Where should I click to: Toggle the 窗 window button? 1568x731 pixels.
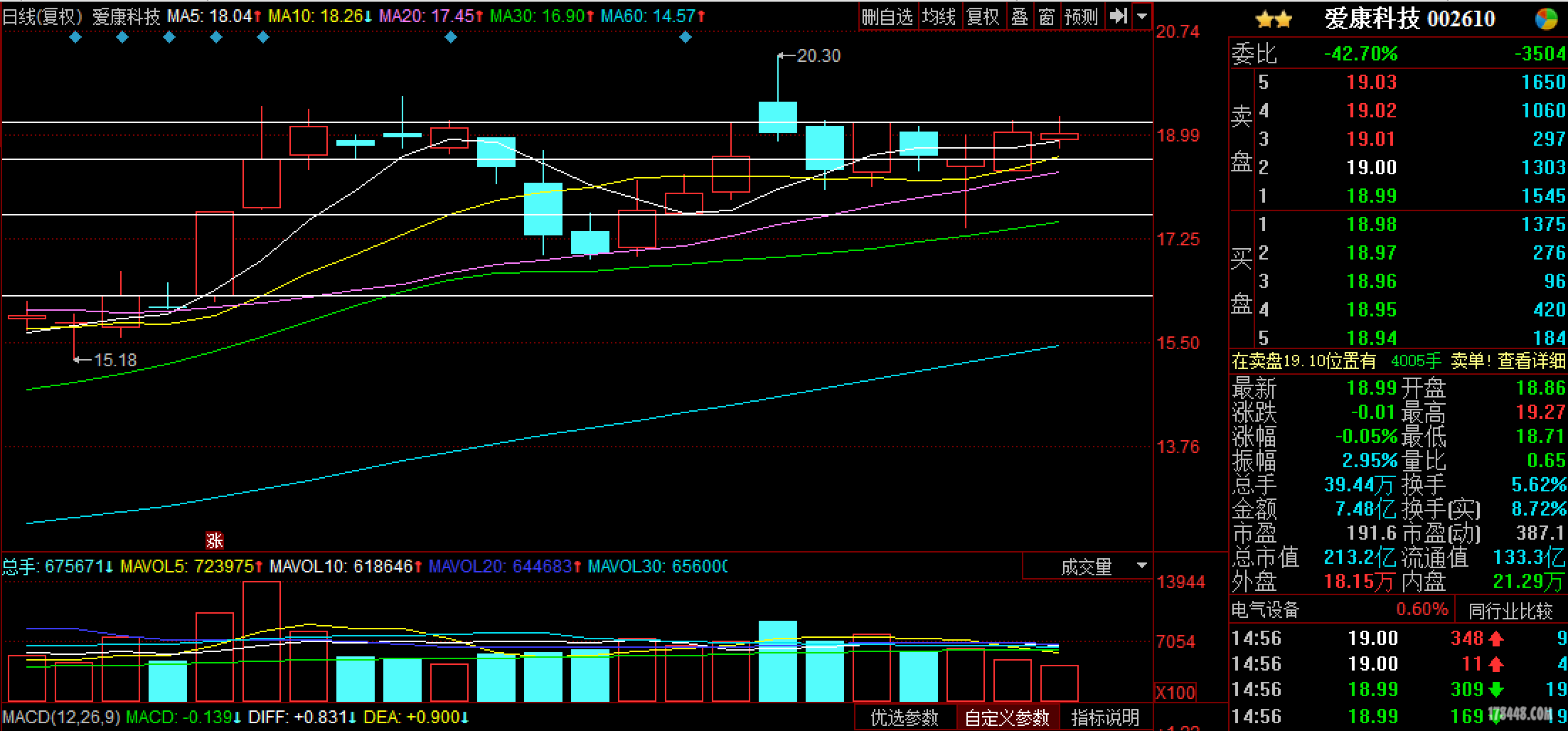[1047, 16]
